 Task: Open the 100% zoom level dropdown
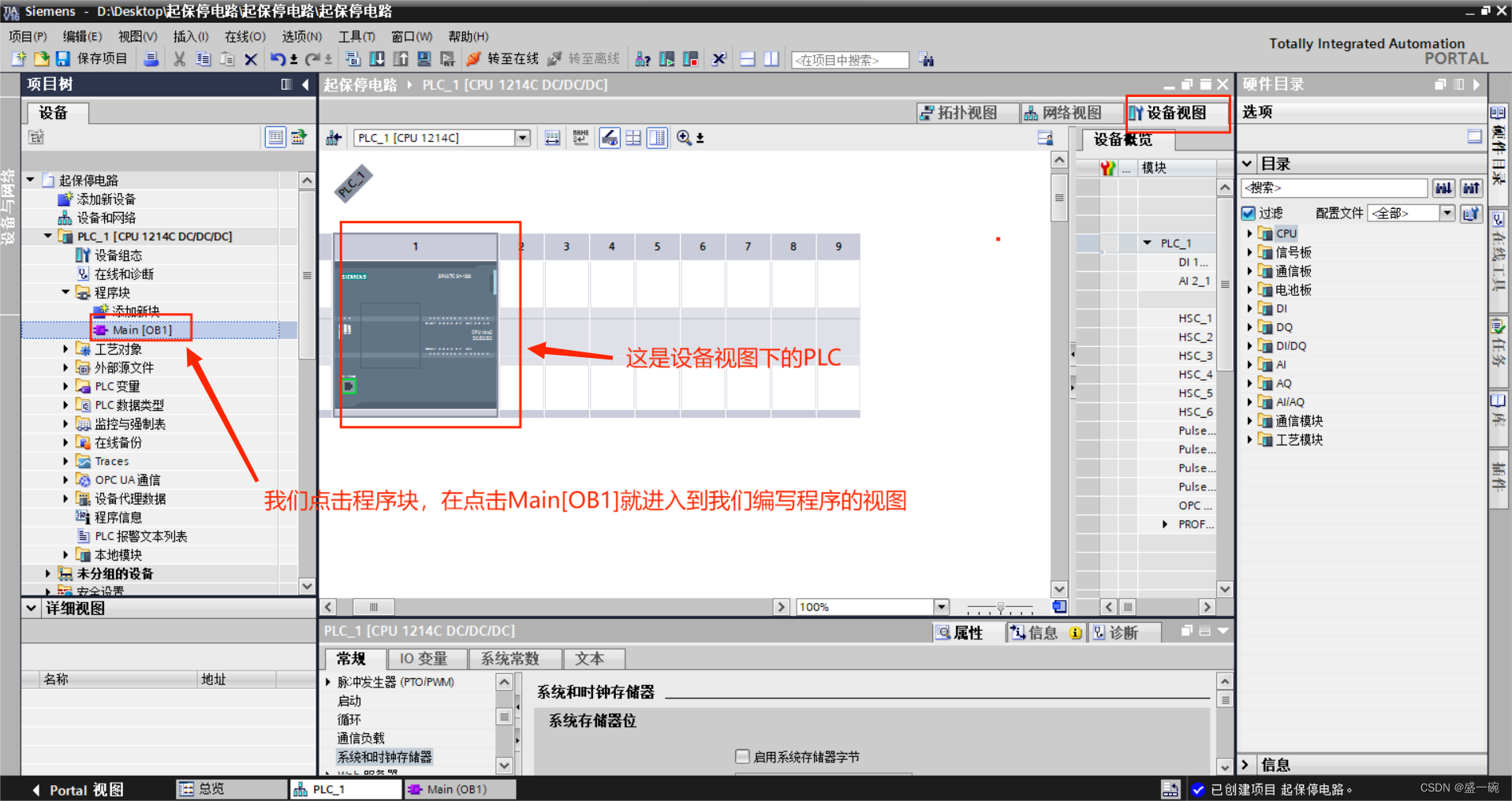[x=941, y=607]
